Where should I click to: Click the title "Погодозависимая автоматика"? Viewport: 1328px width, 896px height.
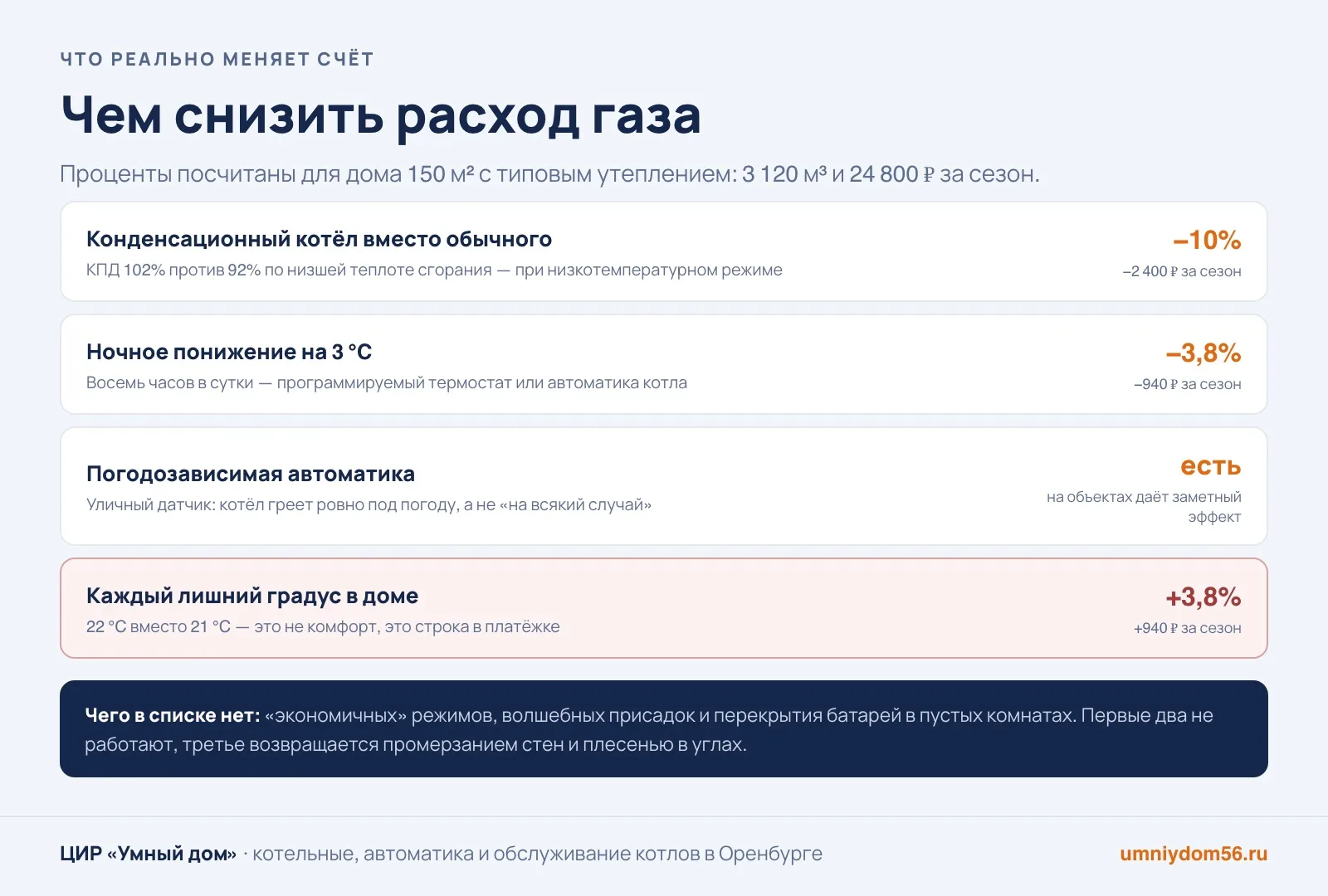pos(251,474)
